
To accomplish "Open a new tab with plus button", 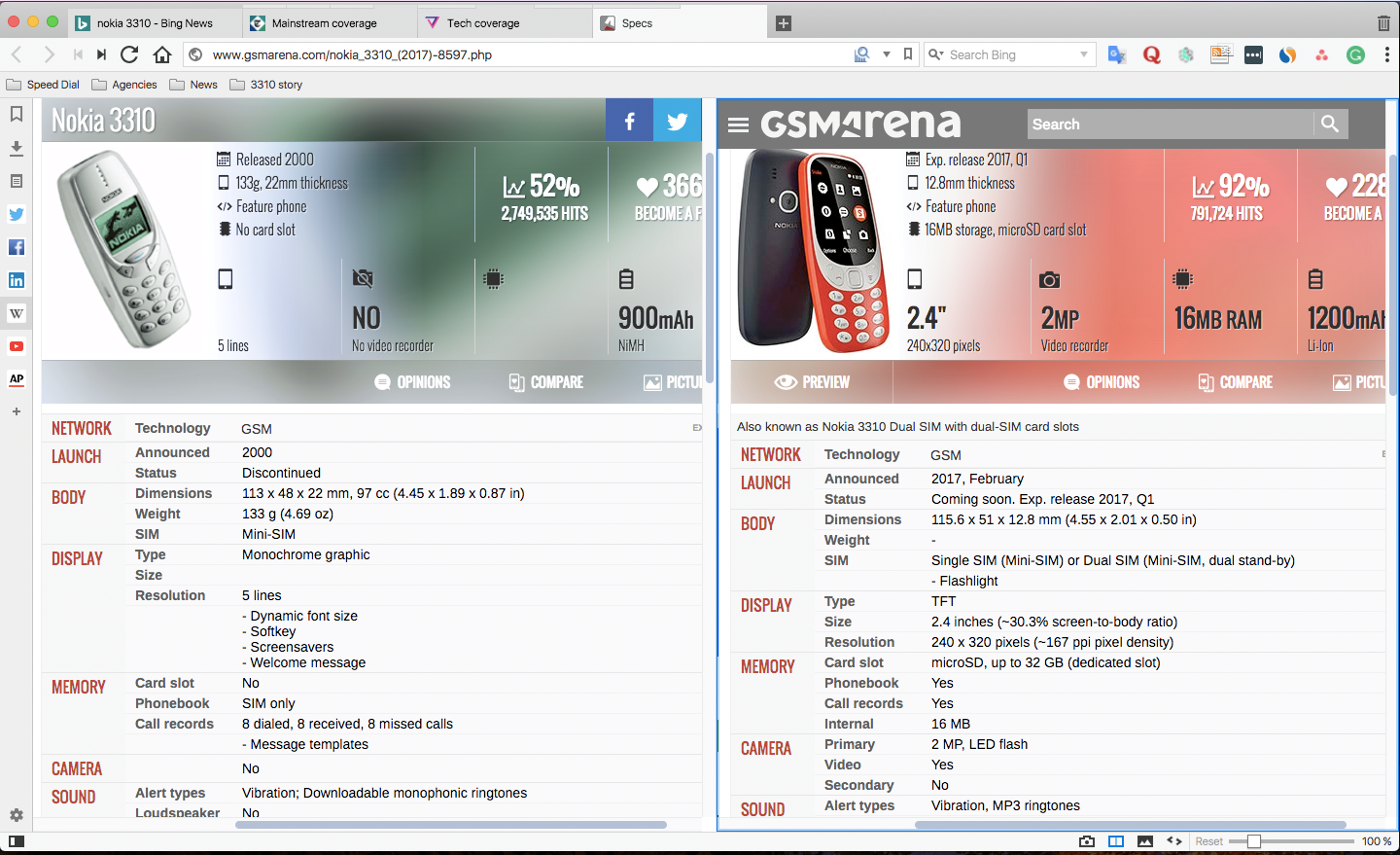I will coord(784,23).
